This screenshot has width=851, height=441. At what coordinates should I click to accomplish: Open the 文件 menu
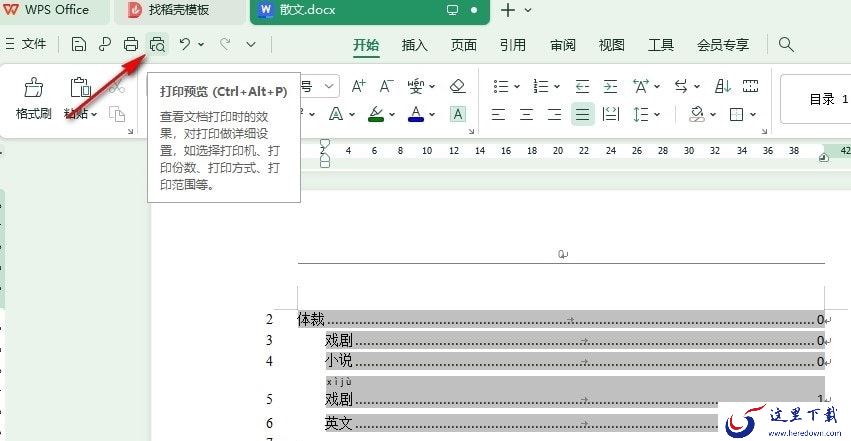tap(26, 44)
